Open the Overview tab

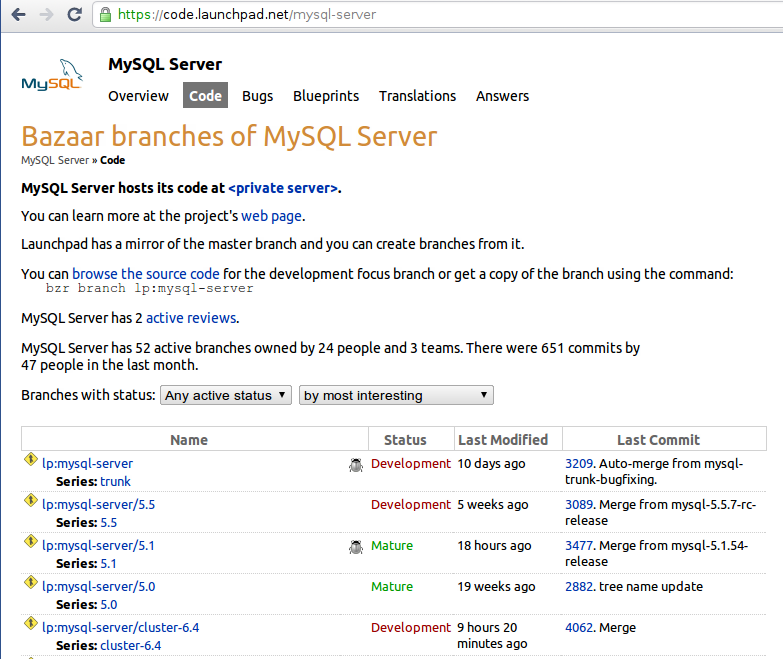tap(138, 96)
